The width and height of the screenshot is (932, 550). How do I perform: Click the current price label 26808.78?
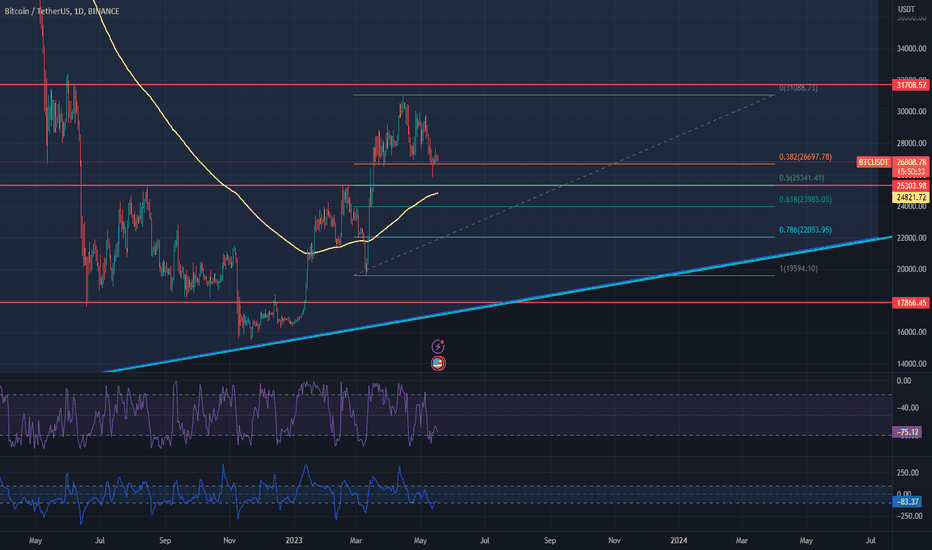[x=911, y=162]
